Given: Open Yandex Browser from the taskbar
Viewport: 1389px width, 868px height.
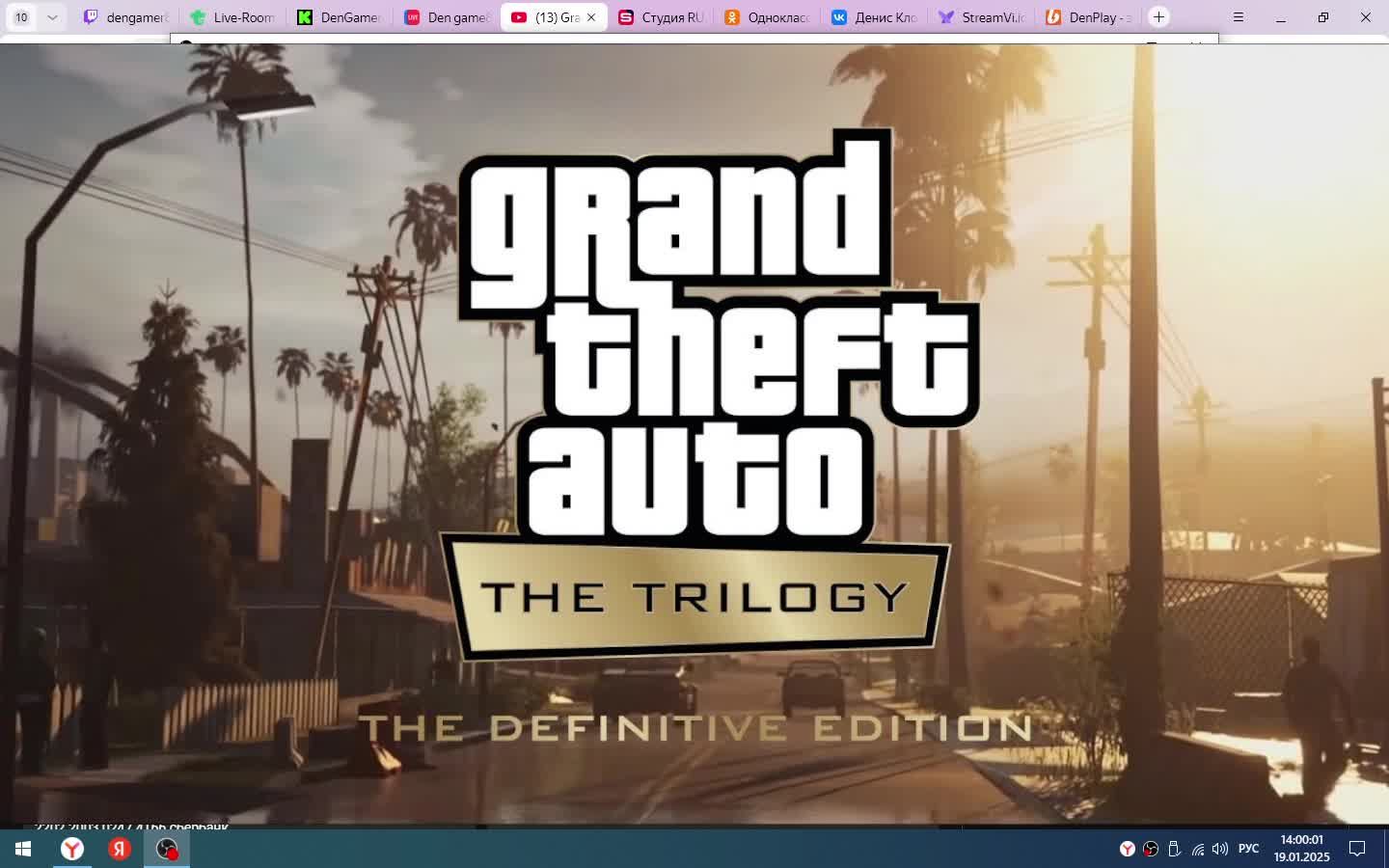Looking at the screenshot, I should (72, 849).
